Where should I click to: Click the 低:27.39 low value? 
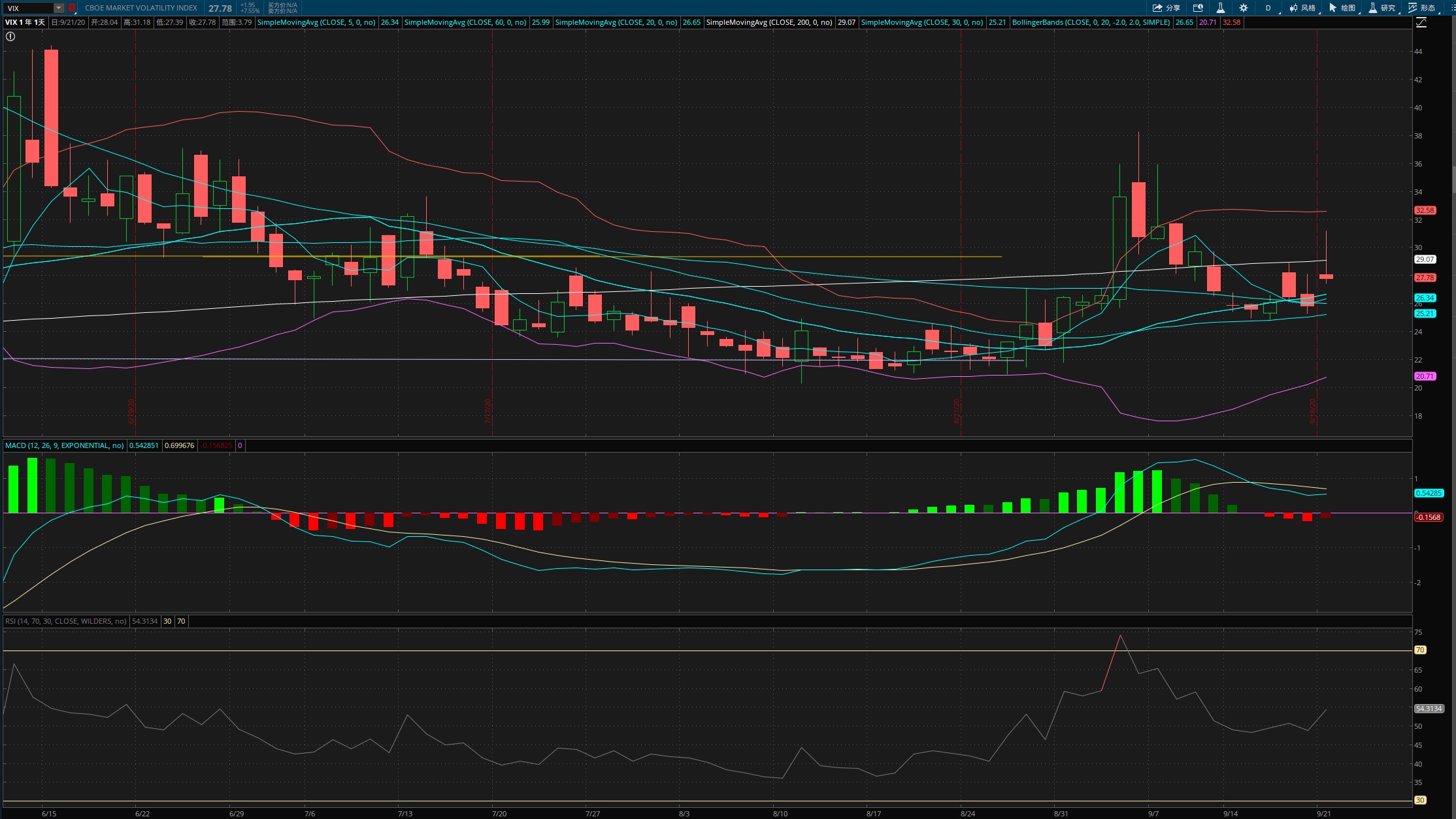point(170,22)
